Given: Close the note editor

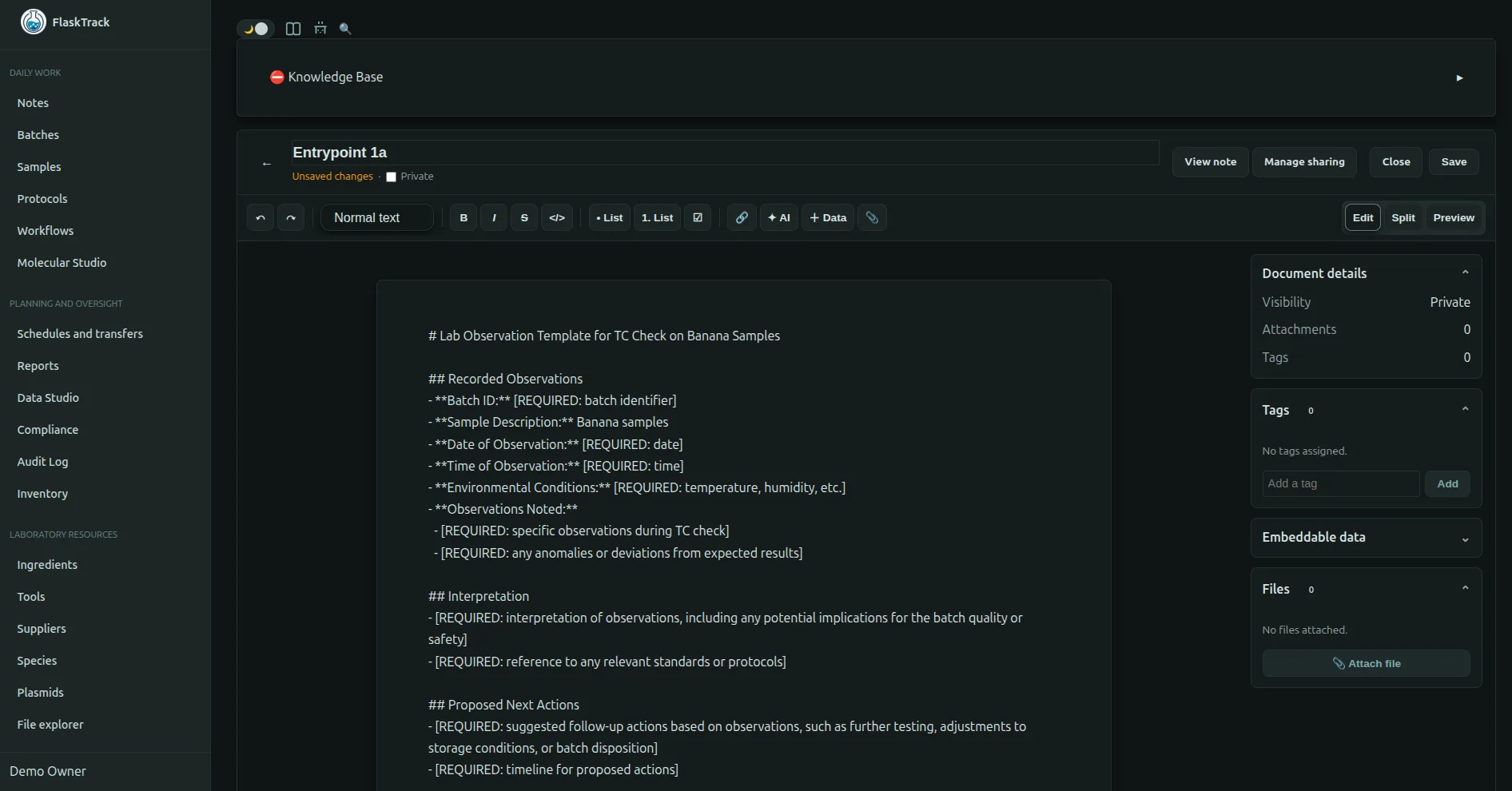Looking at the screenshot, I should click(1396, 161).
